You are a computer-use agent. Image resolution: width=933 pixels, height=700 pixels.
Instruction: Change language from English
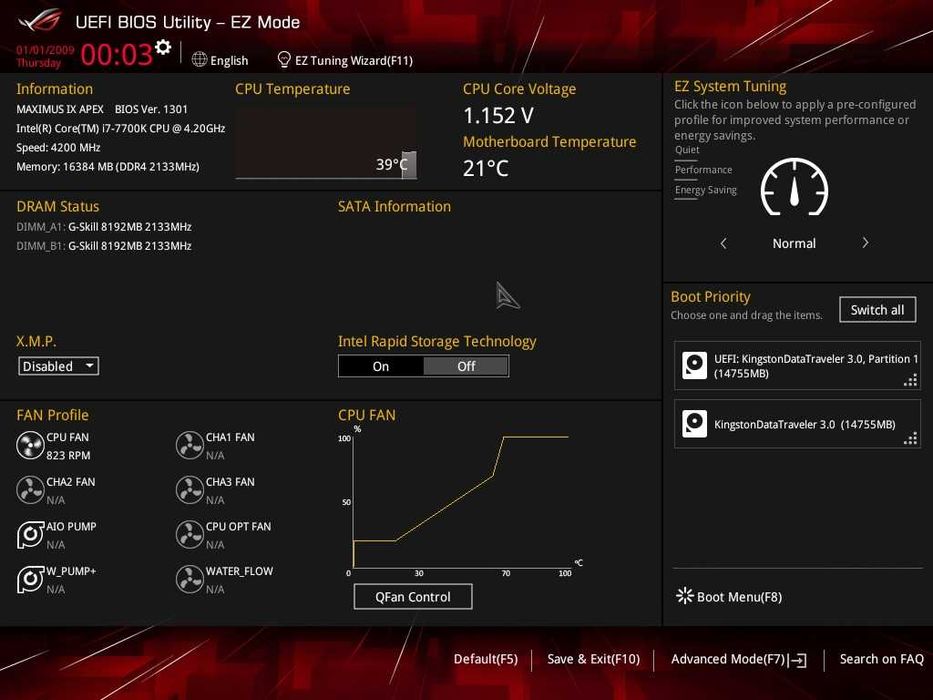click(x=229, y=60)
